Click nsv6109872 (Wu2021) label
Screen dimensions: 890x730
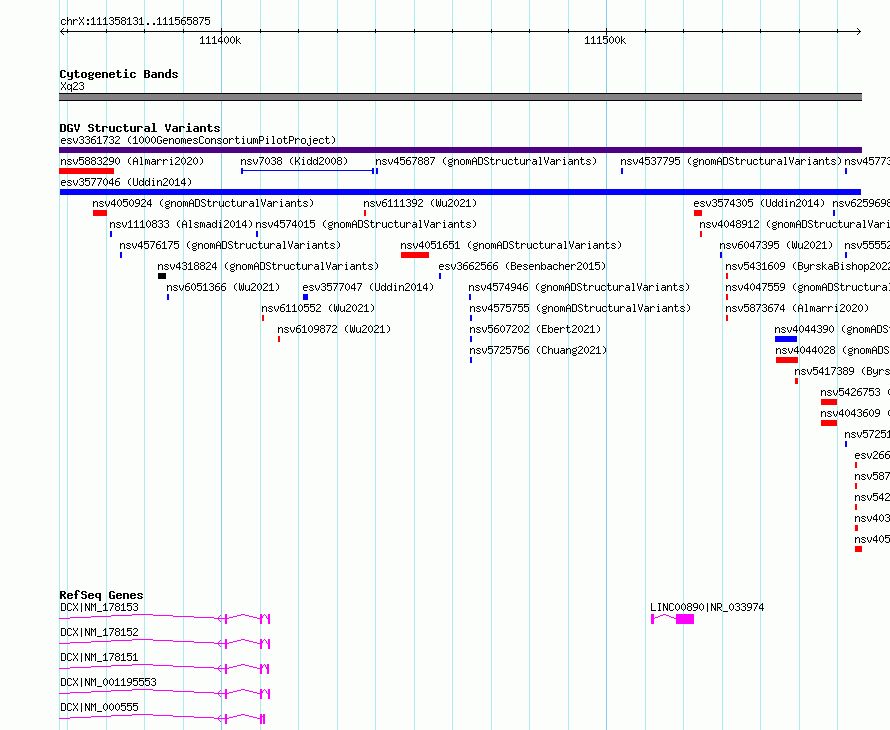[x=334, y=329]
